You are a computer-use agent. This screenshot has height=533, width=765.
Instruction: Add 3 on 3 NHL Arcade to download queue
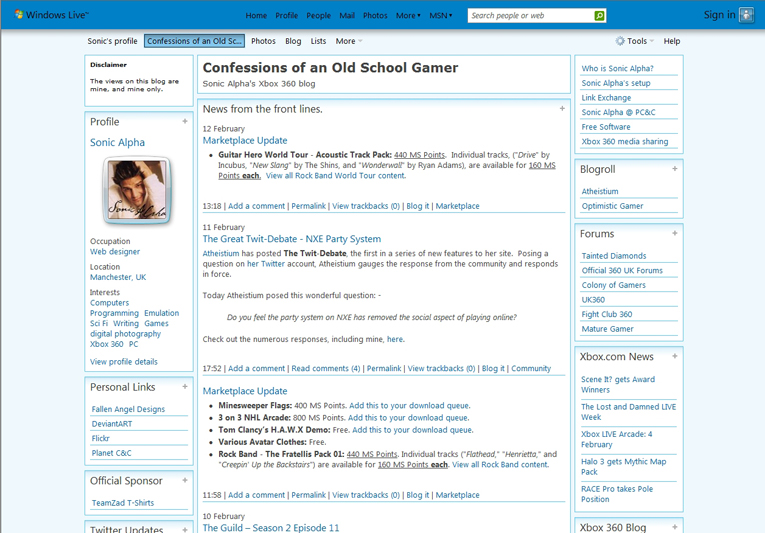coord(408,417)
